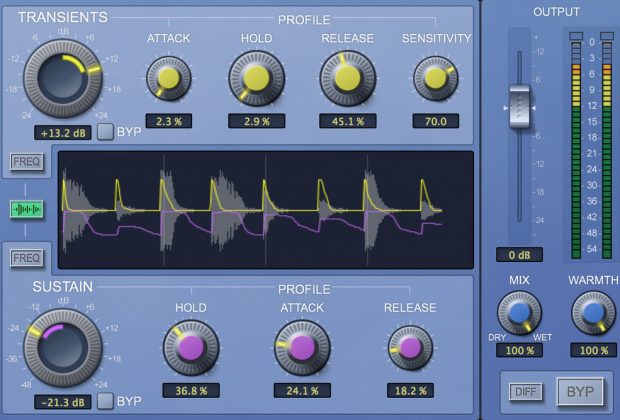Click the SUSTAIN section title
Image resolution: width=620 pixels, height=420 pixels.
pos(62,287)
